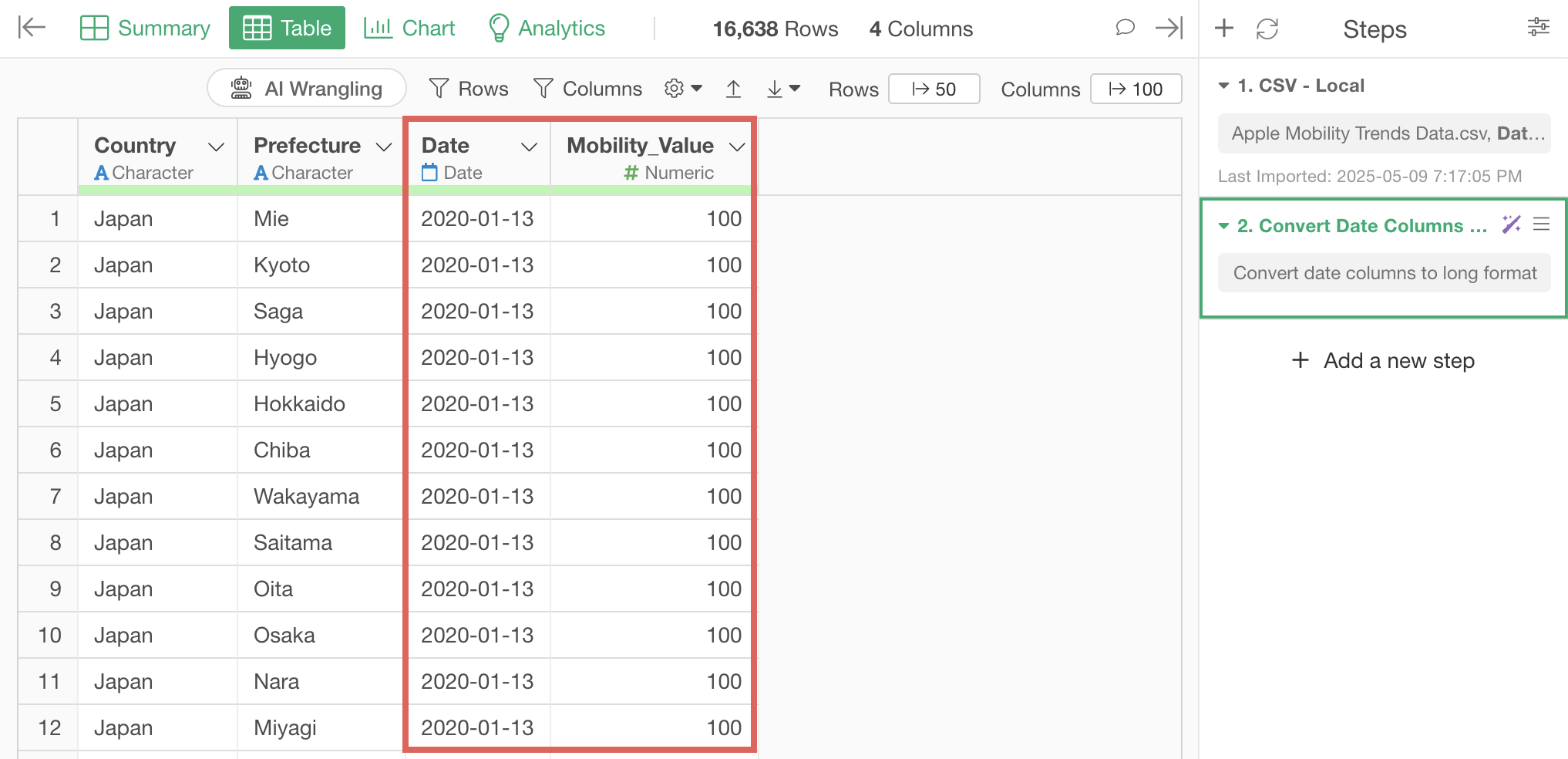The width and height of the screenshot is (1568, 759).
Task: Collapse the Steps panel arrow icon
Action: click(x=1169, y=29)
